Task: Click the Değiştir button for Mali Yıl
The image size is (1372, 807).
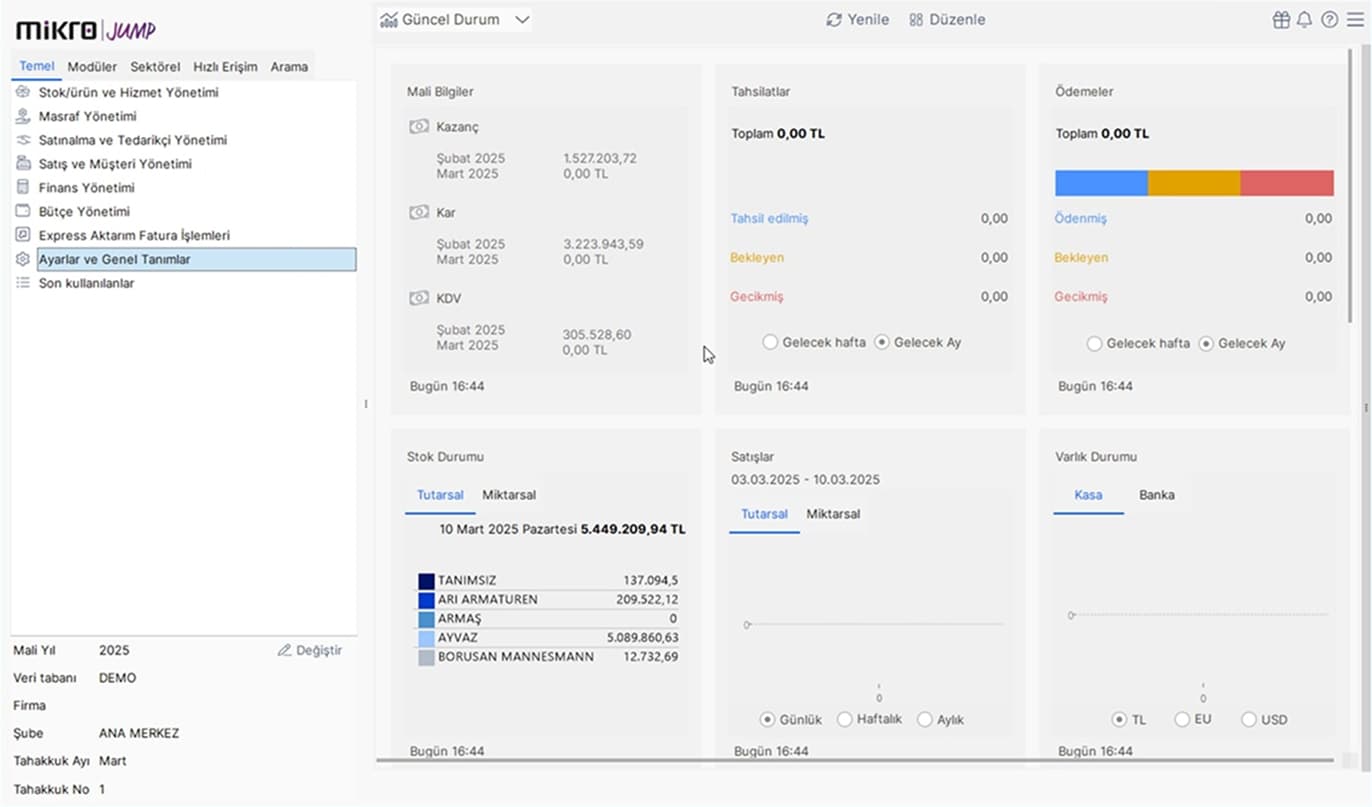Action: click(x=310, y=650)
